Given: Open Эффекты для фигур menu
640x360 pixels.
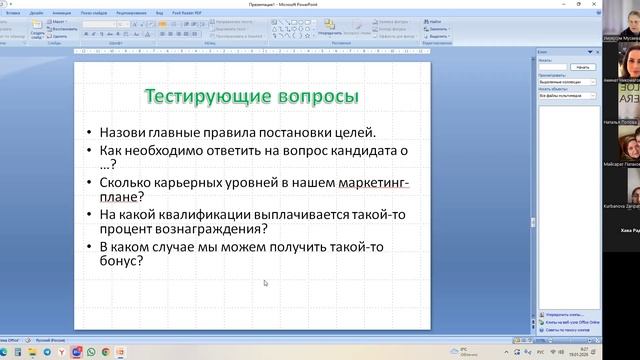Looking at the screenshot, I should tap(395, 36).
